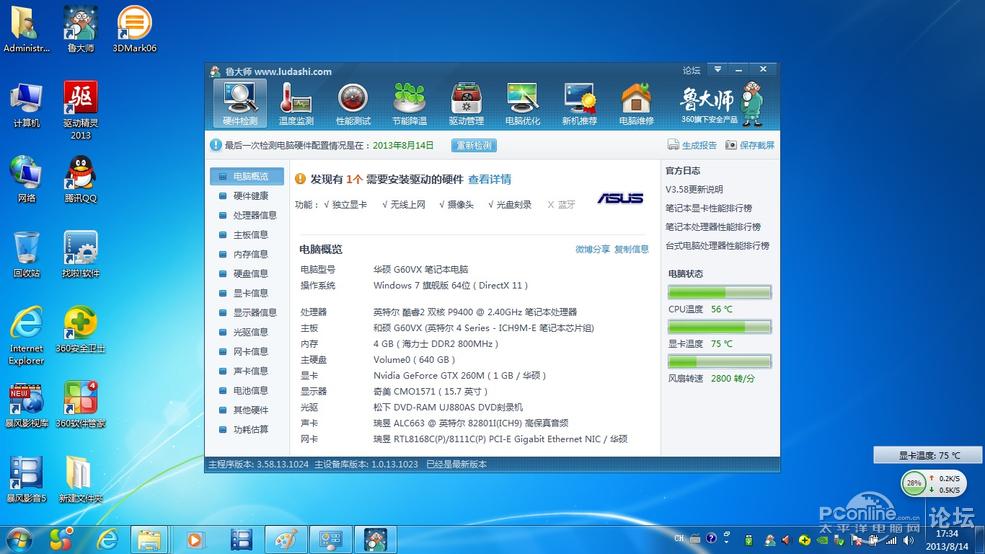The image size is (985, 554).
Task: Open 硬件检测 hardware detection toolbar icon
Action: [x=240, y=103]
